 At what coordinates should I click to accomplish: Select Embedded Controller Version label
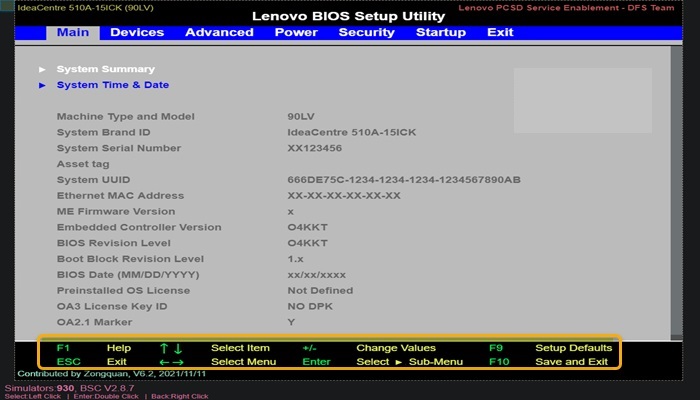coord(139,227)
